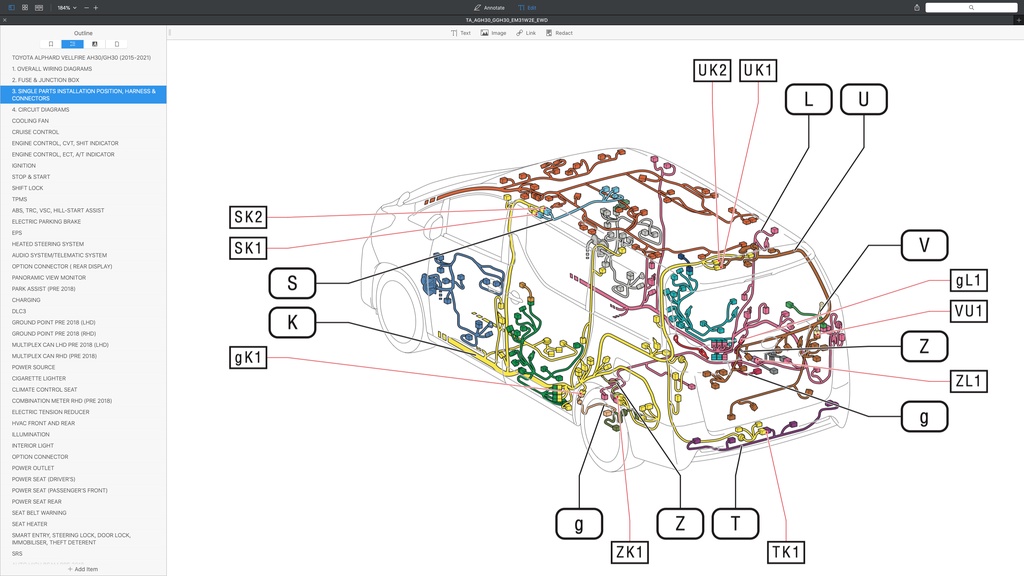
Task: Go to Seat Heater outline entry
Action: [29, 524]
